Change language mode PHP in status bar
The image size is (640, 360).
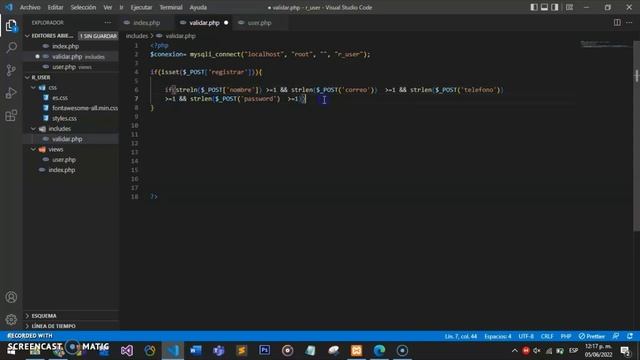(x=566, y=336)
